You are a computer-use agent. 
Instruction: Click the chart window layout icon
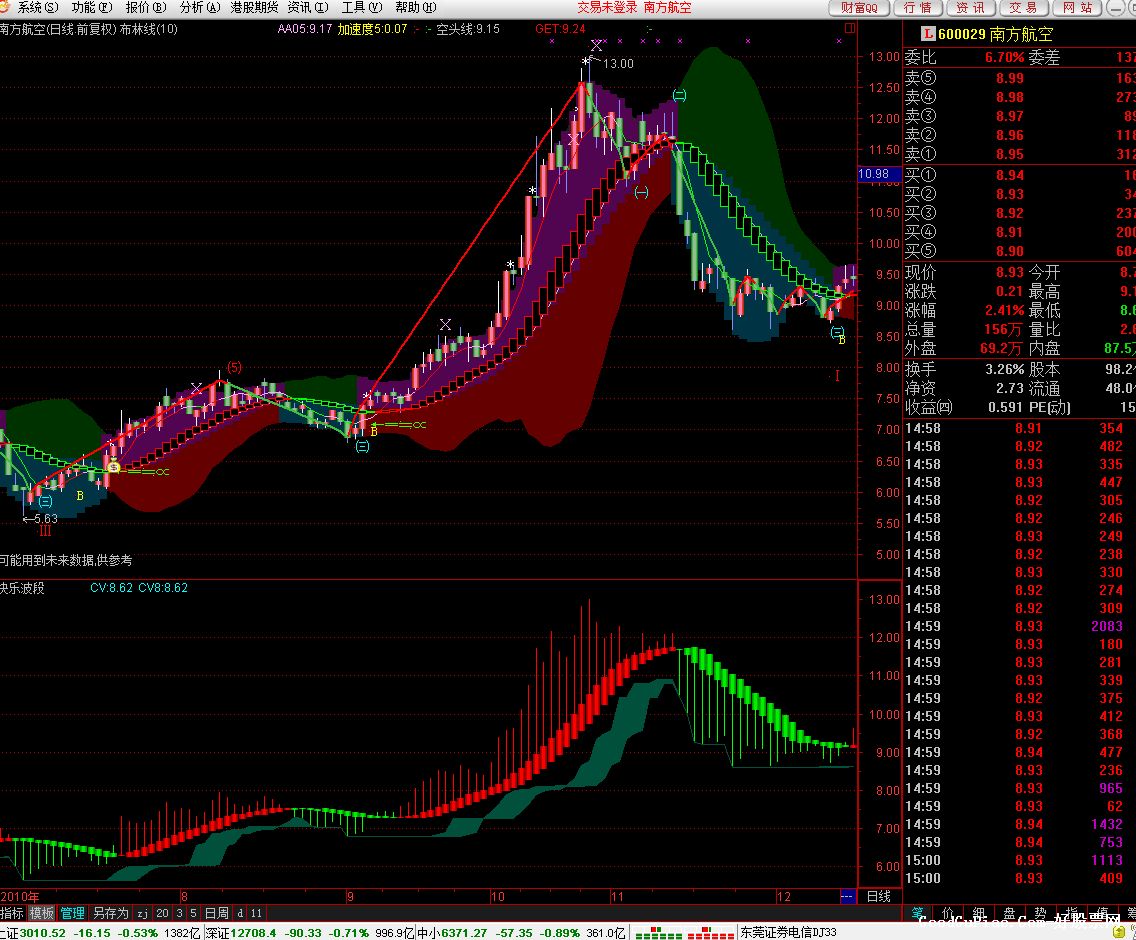(851, 28)
